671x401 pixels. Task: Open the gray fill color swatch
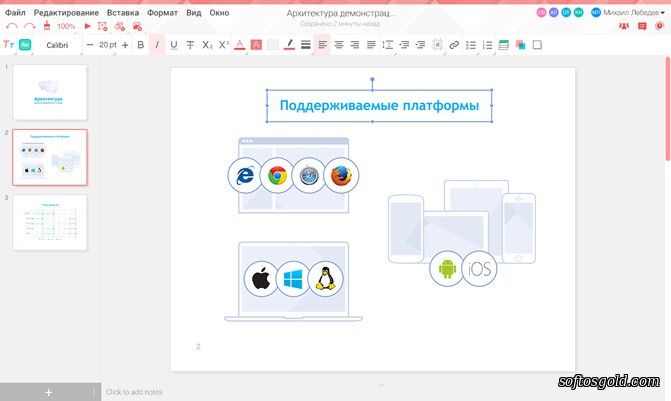pos(273,45)
